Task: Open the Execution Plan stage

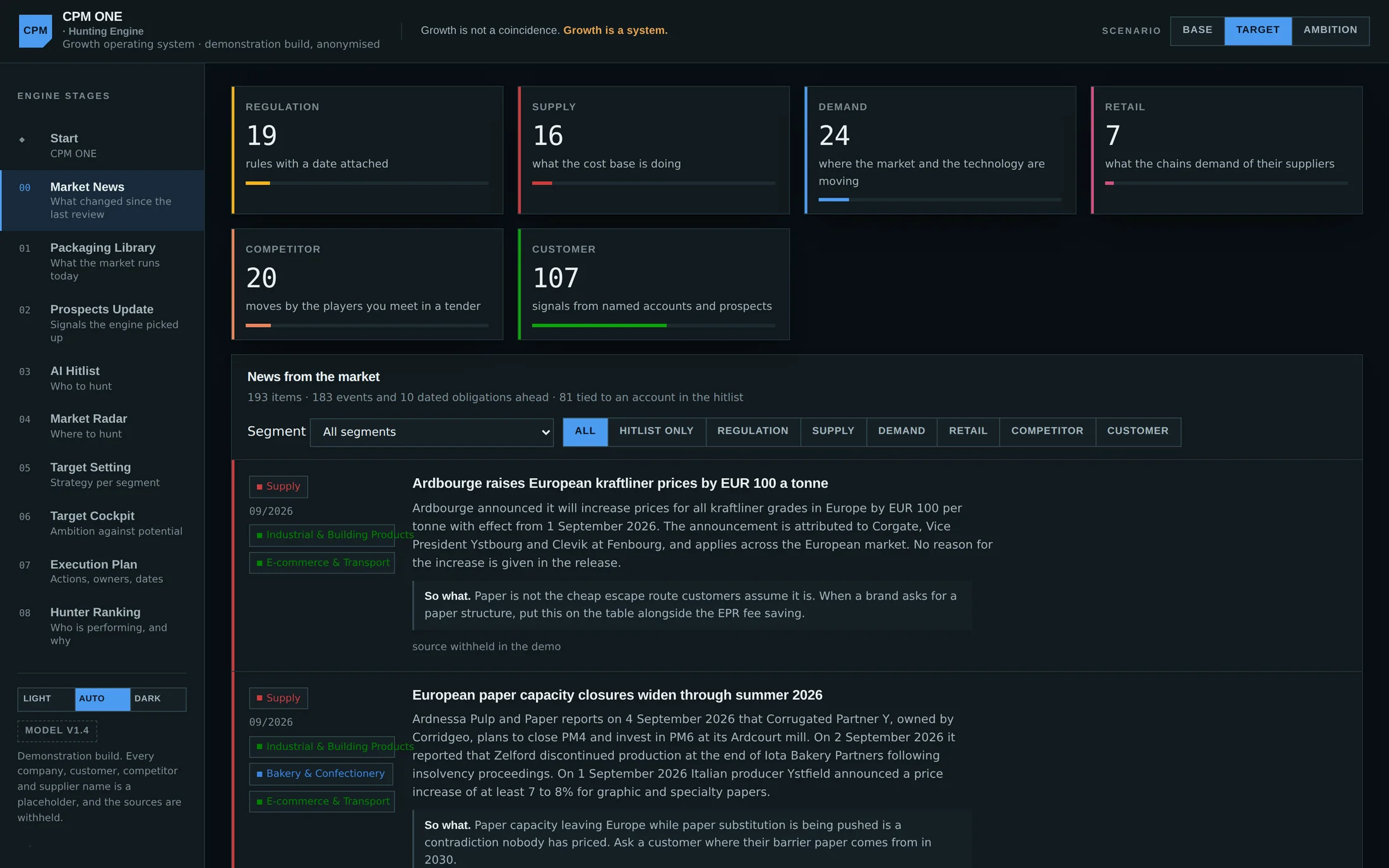Action: point(102,571)
